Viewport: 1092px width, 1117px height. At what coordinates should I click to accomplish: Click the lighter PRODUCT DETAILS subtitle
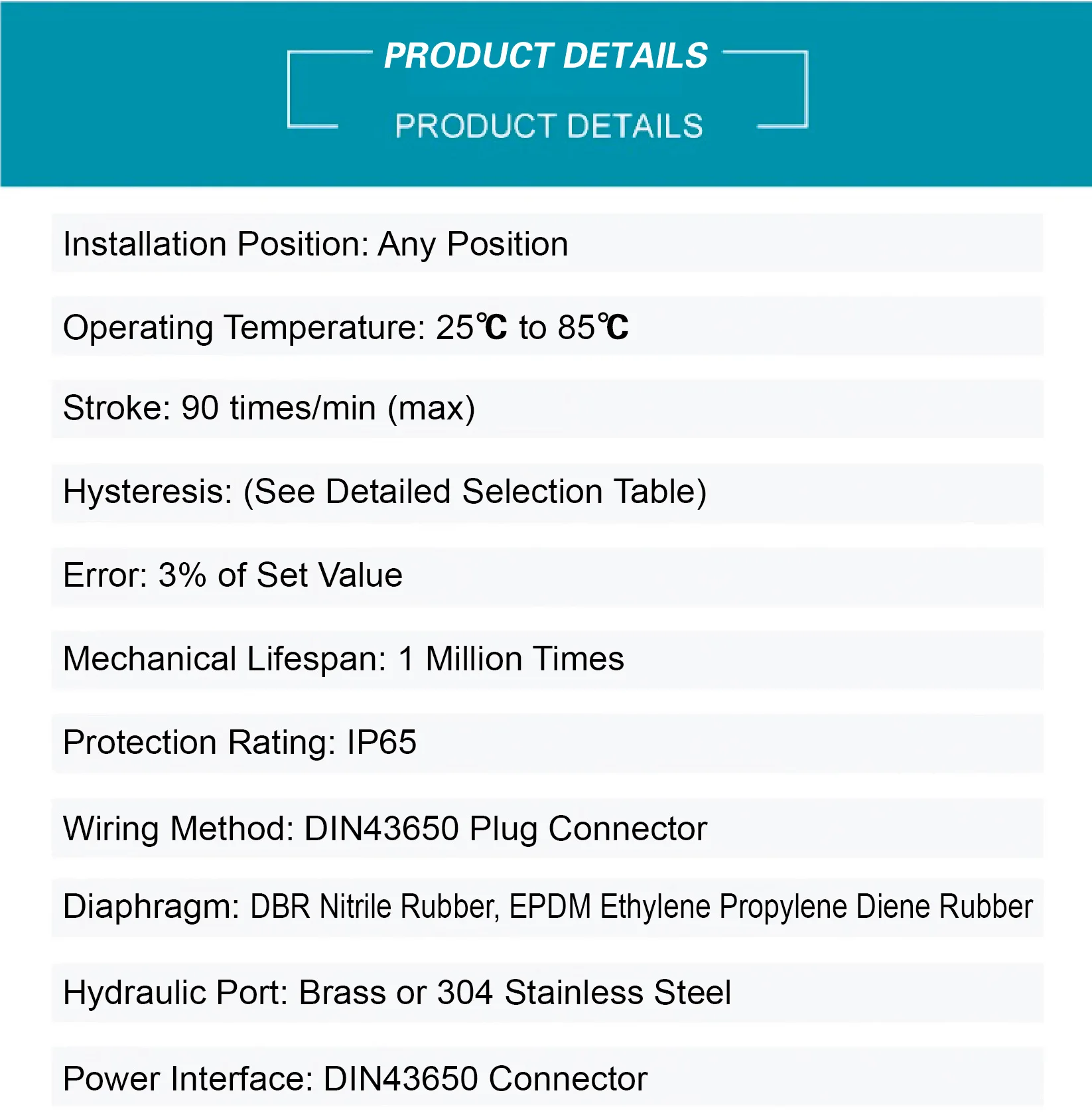(x=549, y=126)
